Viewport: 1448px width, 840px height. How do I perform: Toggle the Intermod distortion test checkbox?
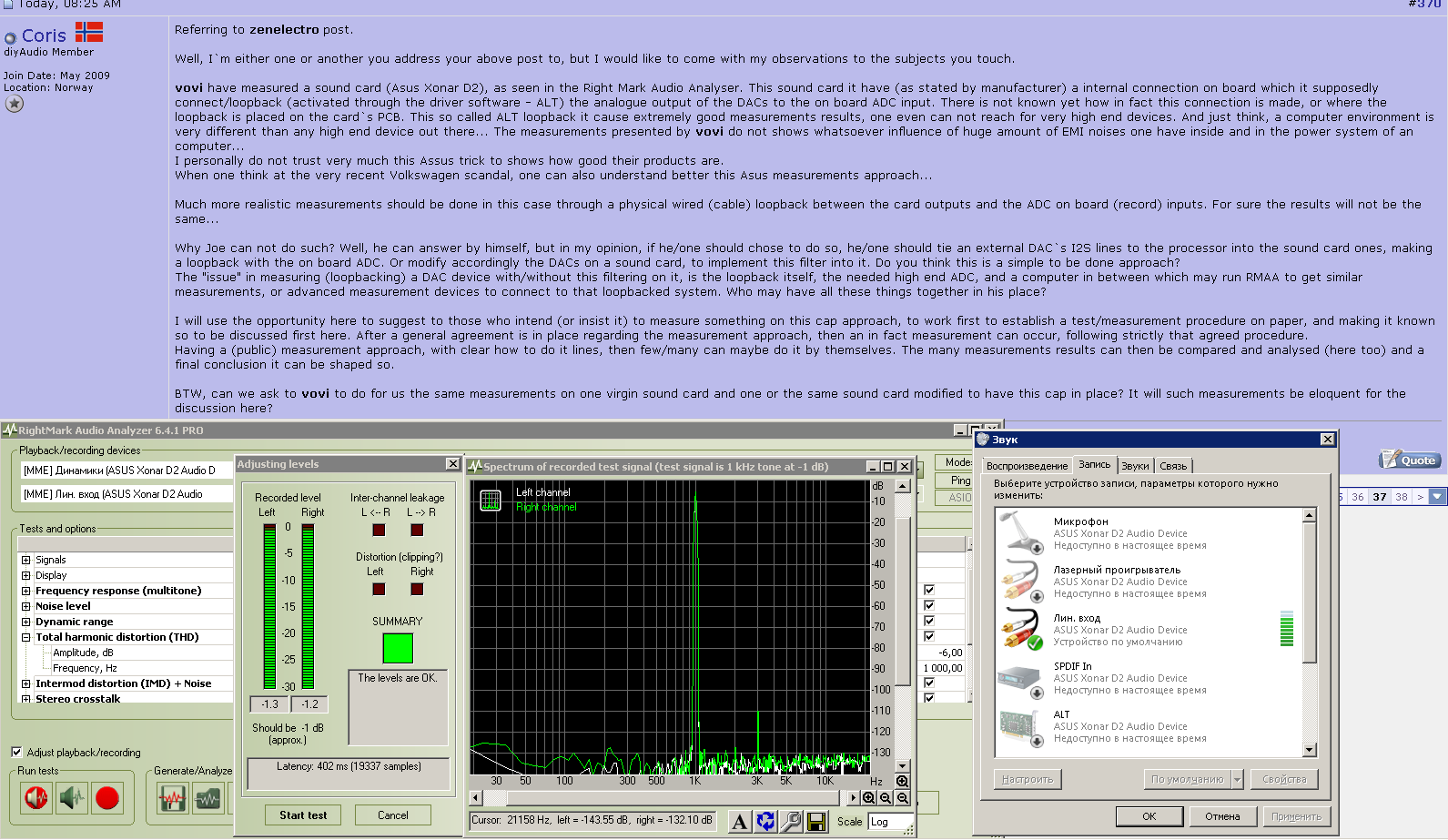click(x=929, y=683)
